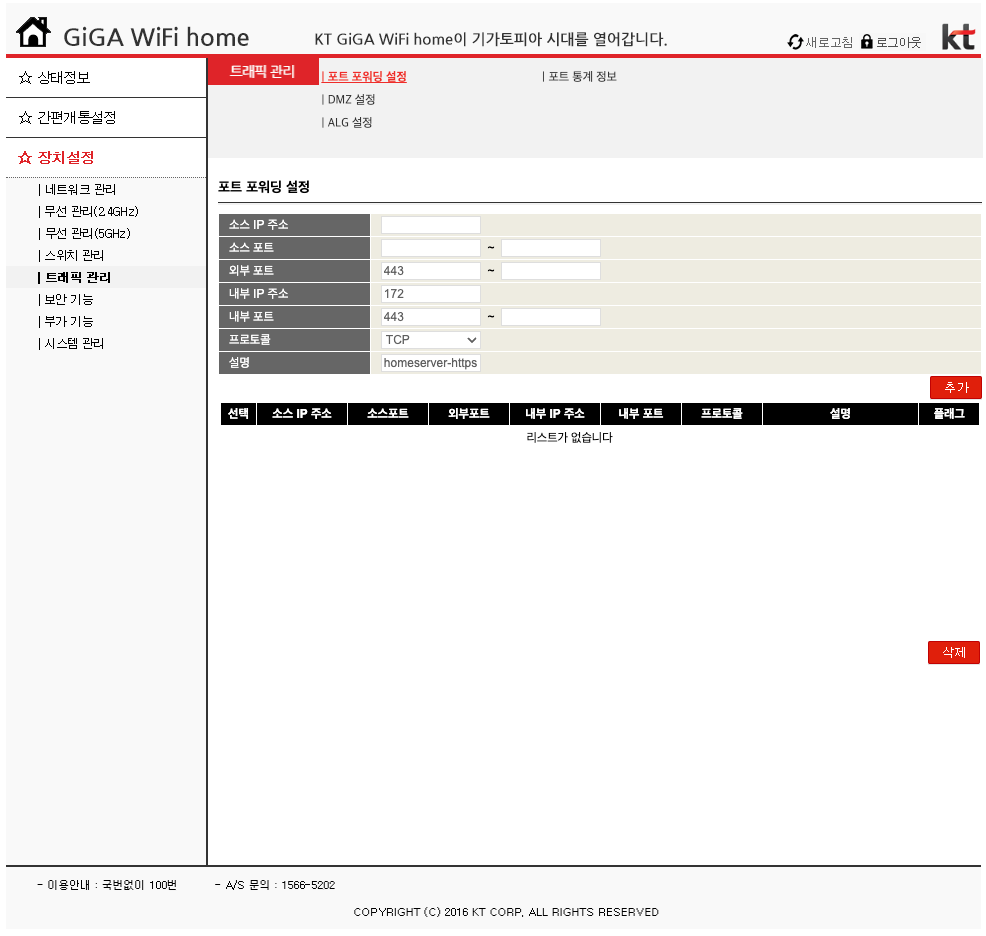The width and height of the screenshot is (986, 936).
Task: Click the red star icon beside 장치설정
Action: (25, 157)
